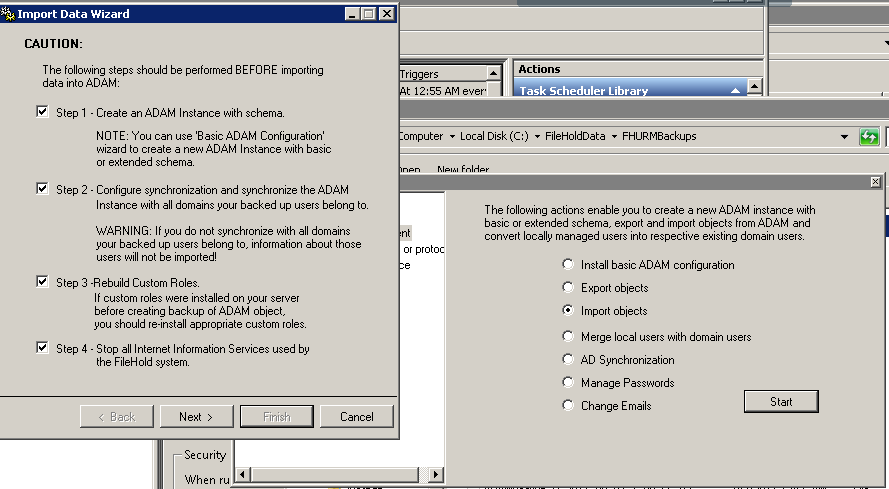Close the Import Data Wizard window
Viewport: 889px width, 489px height.
tap(387, 14)
